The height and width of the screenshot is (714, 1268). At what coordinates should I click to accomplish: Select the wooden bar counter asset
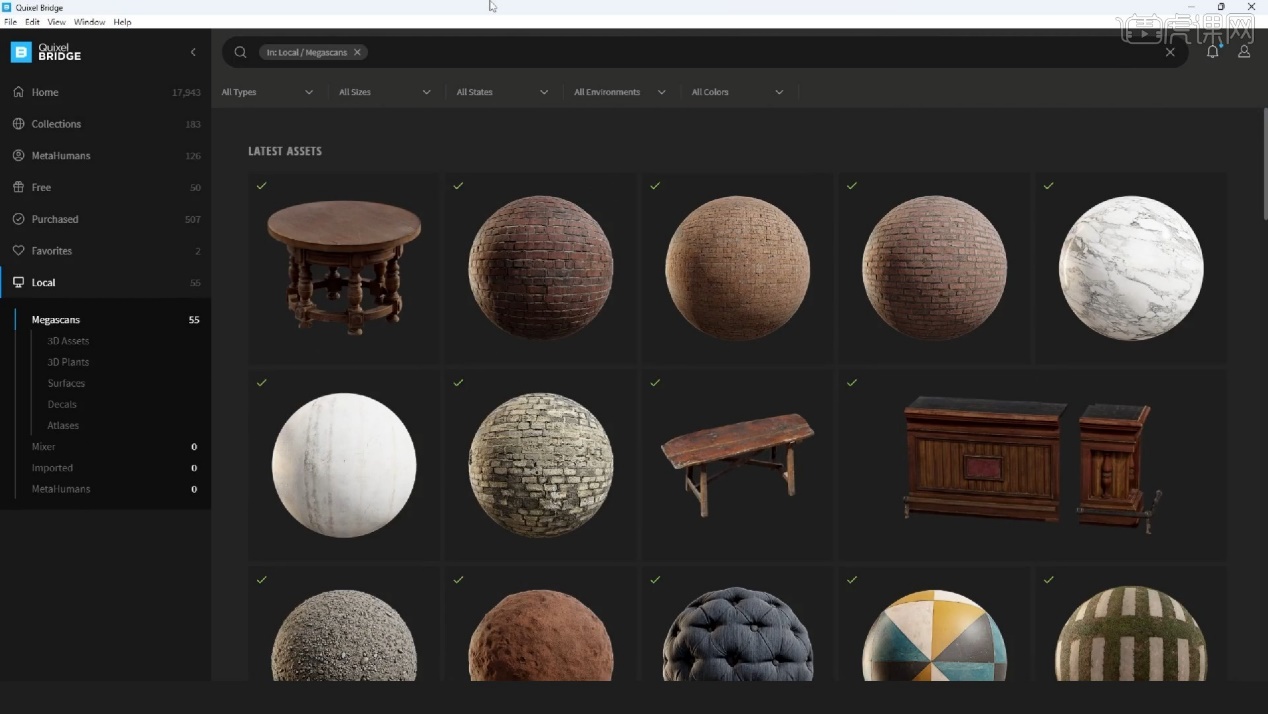[x=1033, y=465]
